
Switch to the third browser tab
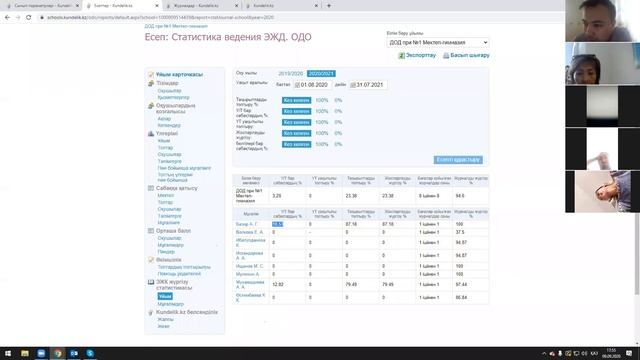click(201, 6)
